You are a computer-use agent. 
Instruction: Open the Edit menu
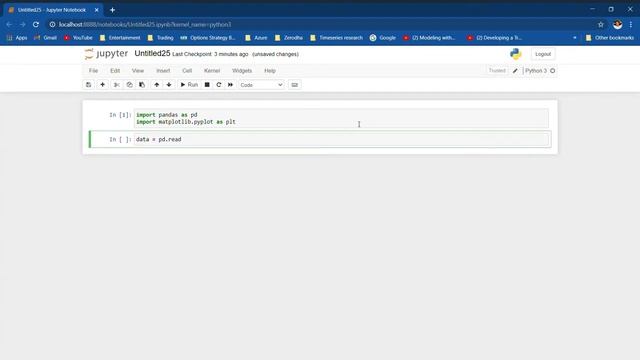click(x=115, y=71)
